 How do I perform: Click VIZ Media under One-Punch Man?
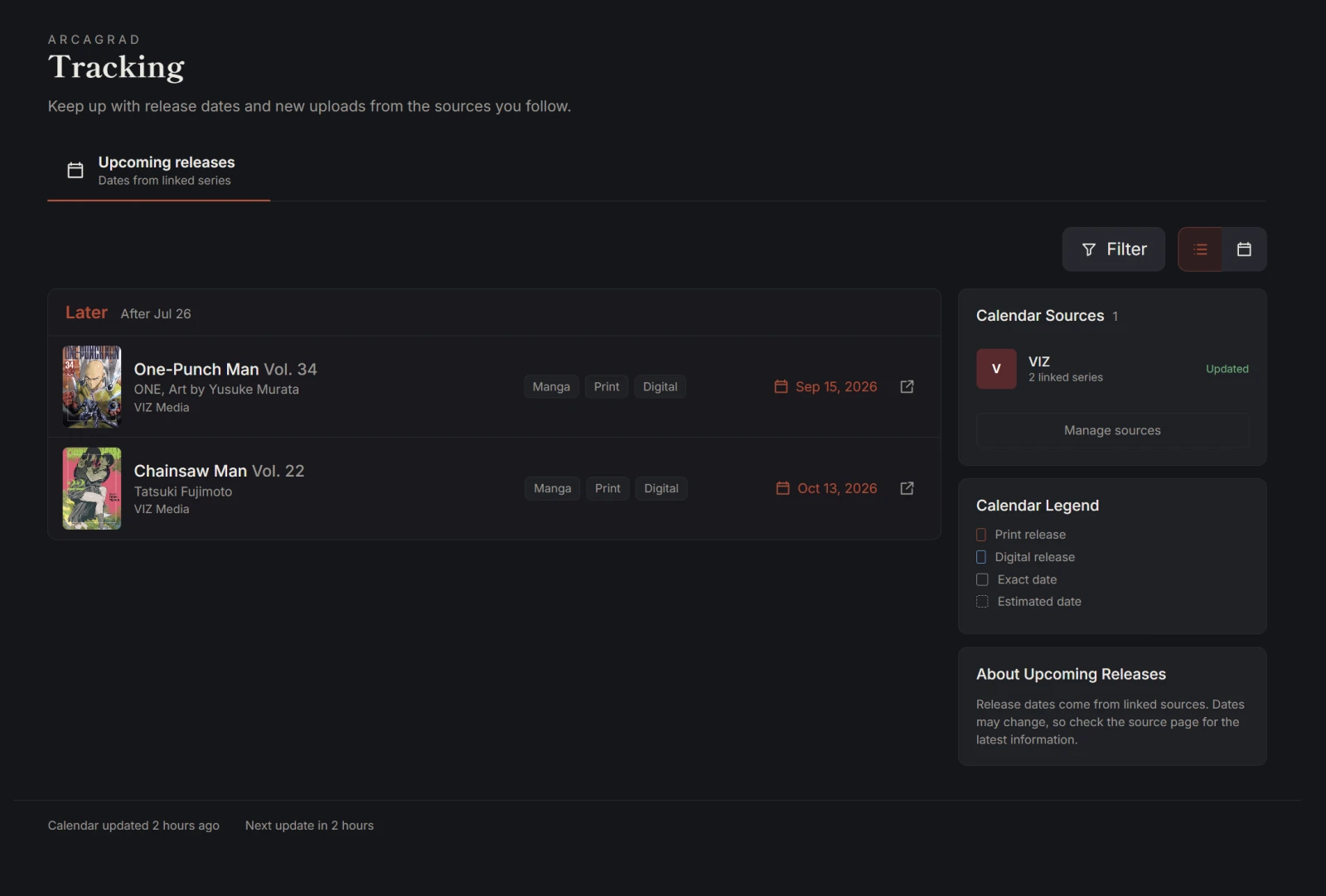162,408
